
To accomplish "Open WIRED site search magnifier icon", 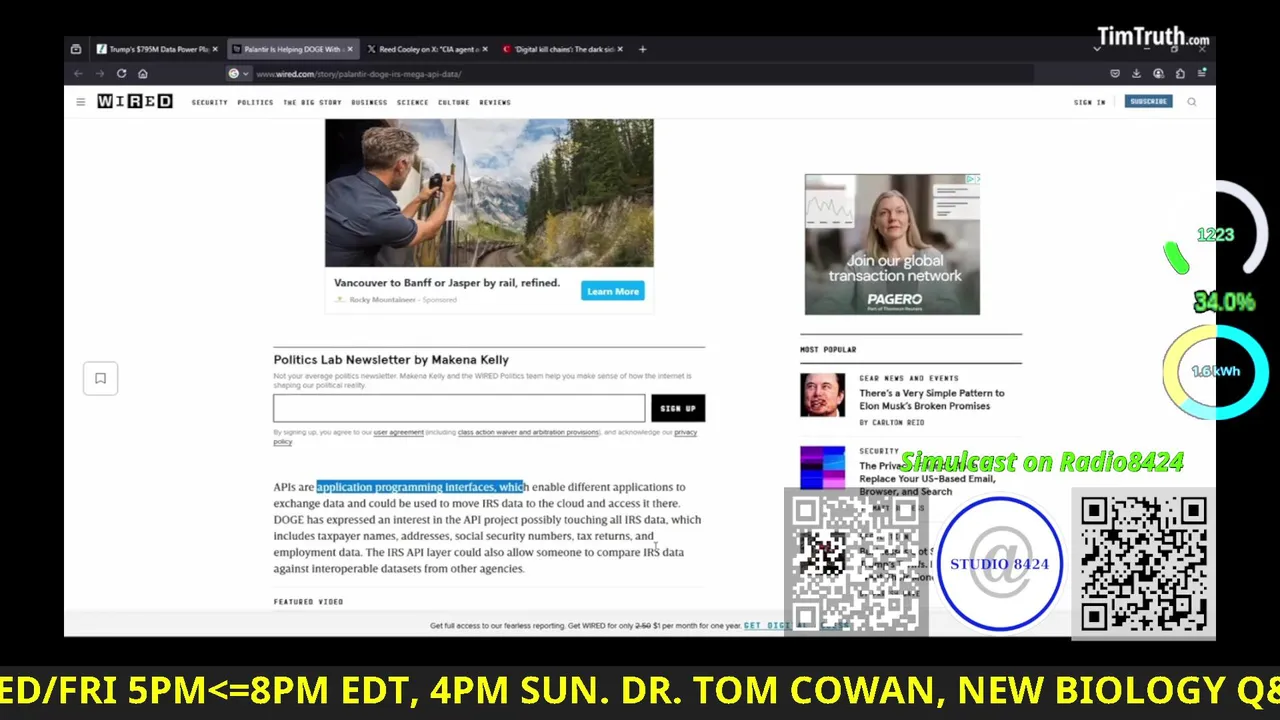I will [x=1192, y=102].
